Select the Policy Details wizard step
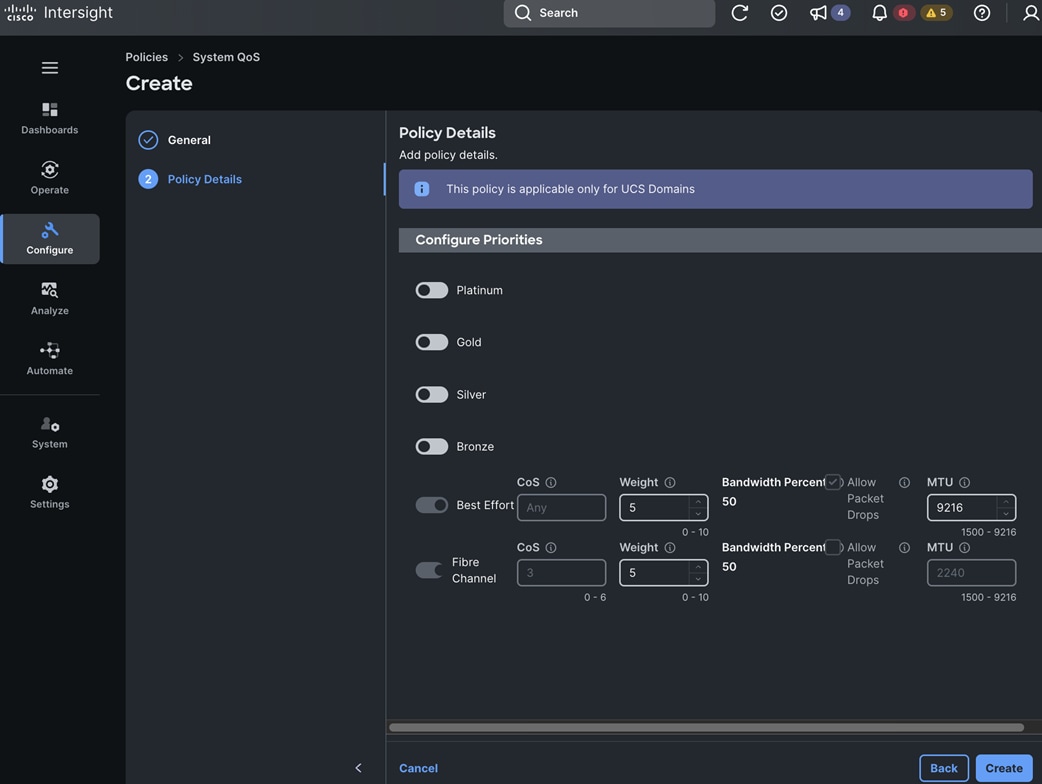The height and width of the screenshot is (784, 1042). (190, 179)
